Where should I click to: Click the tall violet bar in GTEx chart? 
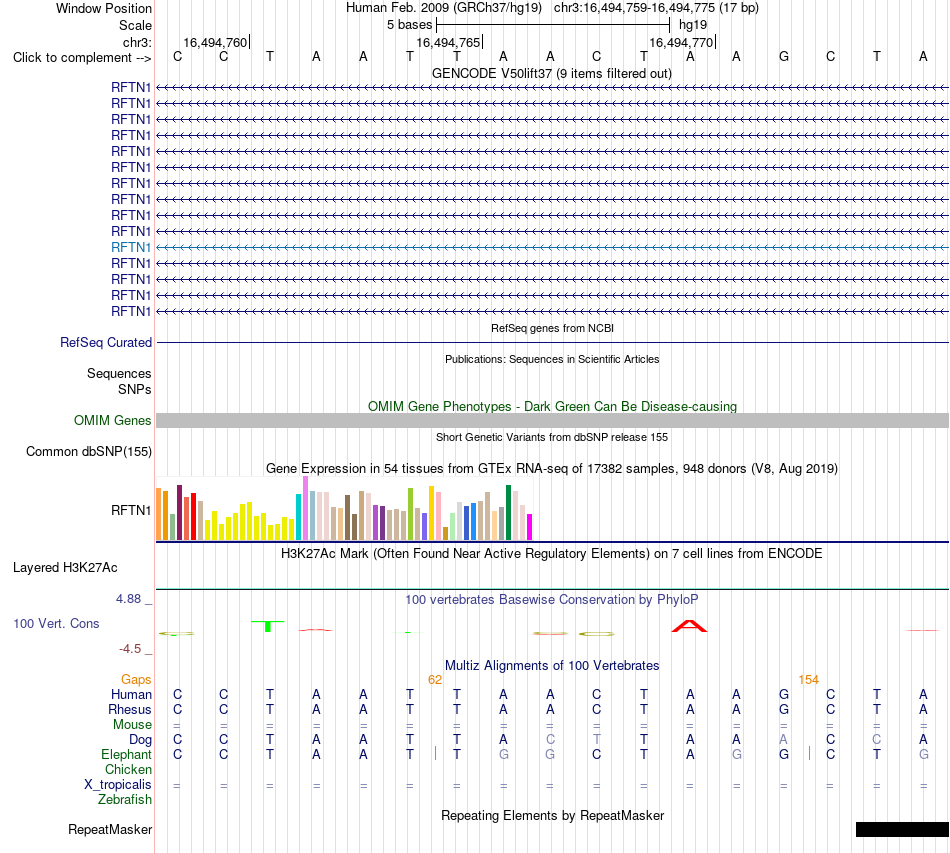pyautogui.click(x=305, y=508)
